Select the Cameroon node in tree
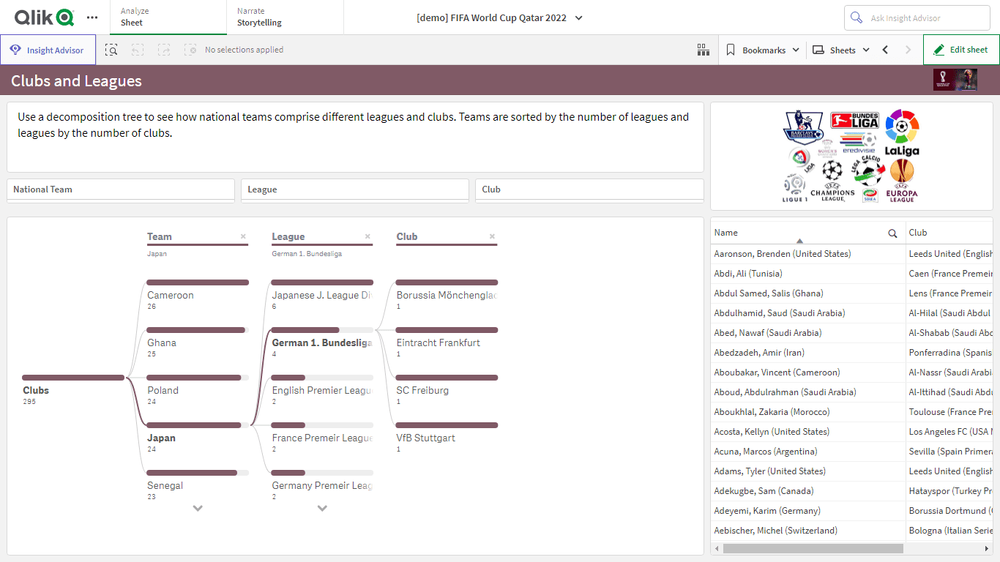 [x=171, y=295]
